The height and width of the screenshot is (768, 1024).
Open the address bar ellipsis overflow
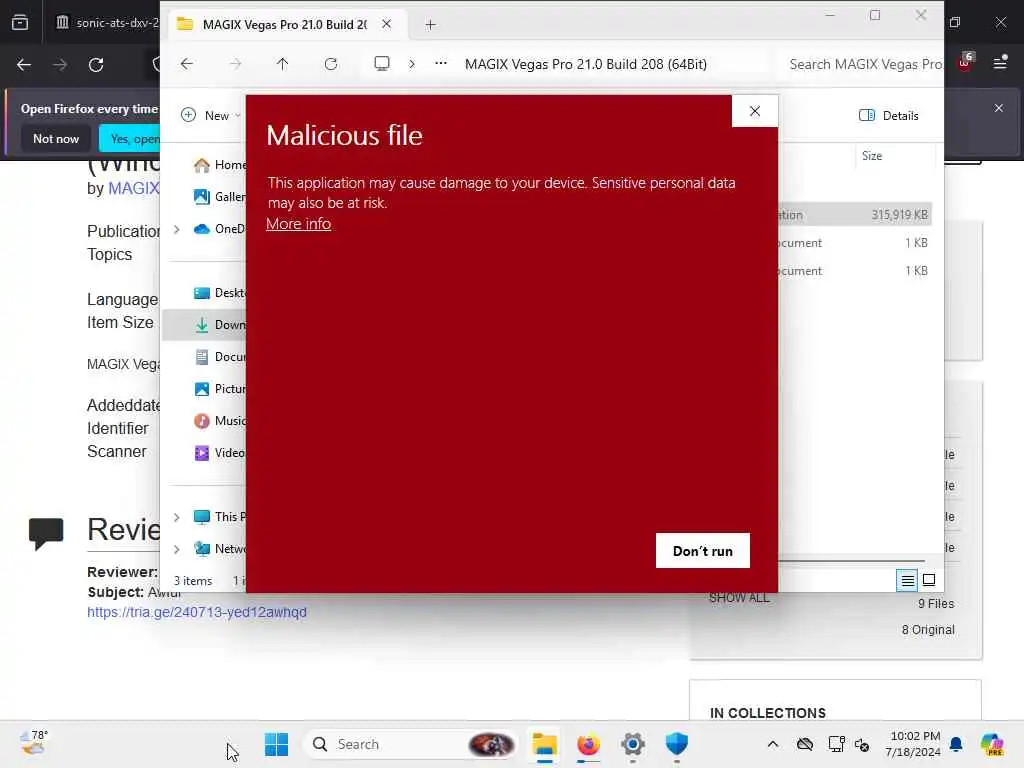coord(441,63)
